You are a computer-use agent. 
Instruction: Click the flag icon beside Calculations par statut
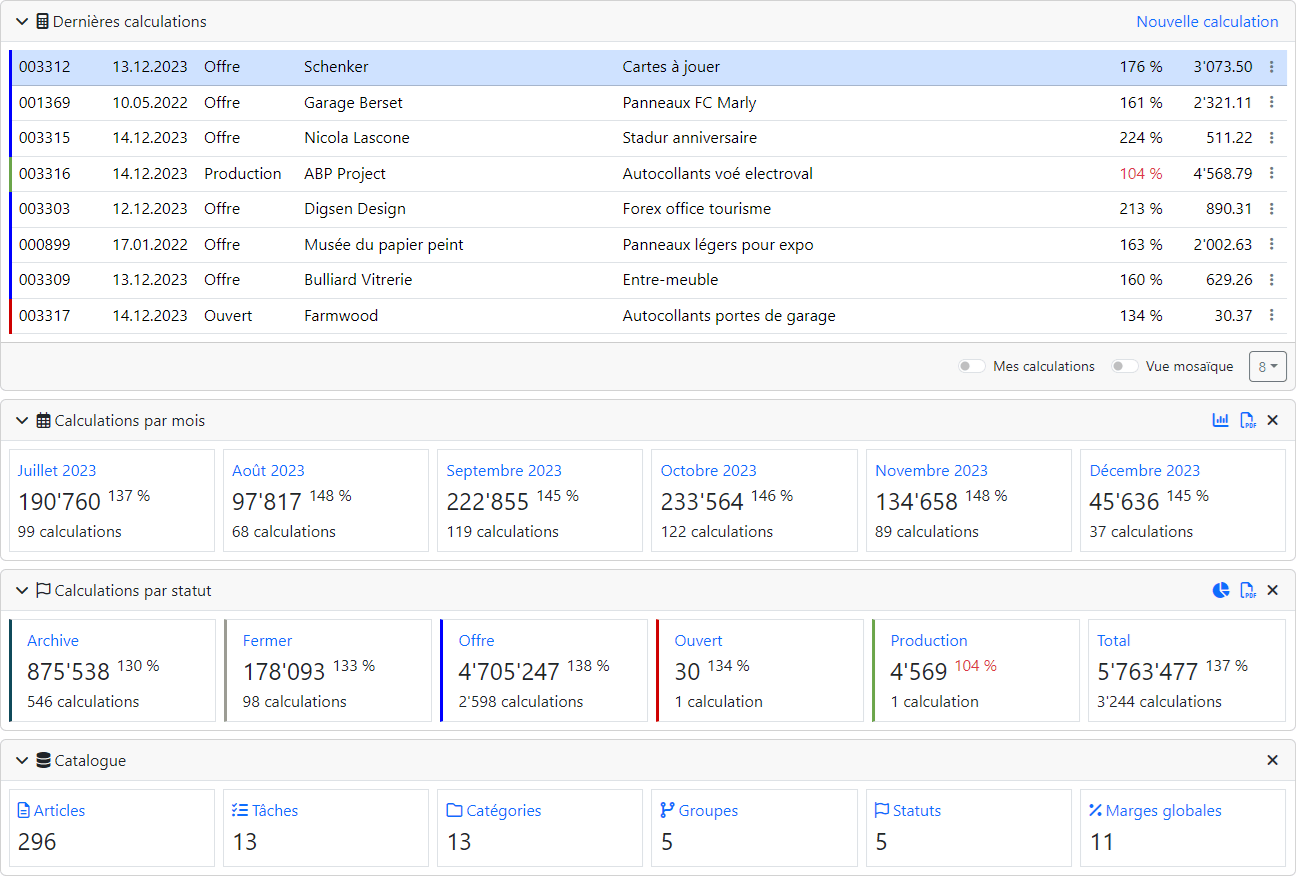(x=43, y=591)
